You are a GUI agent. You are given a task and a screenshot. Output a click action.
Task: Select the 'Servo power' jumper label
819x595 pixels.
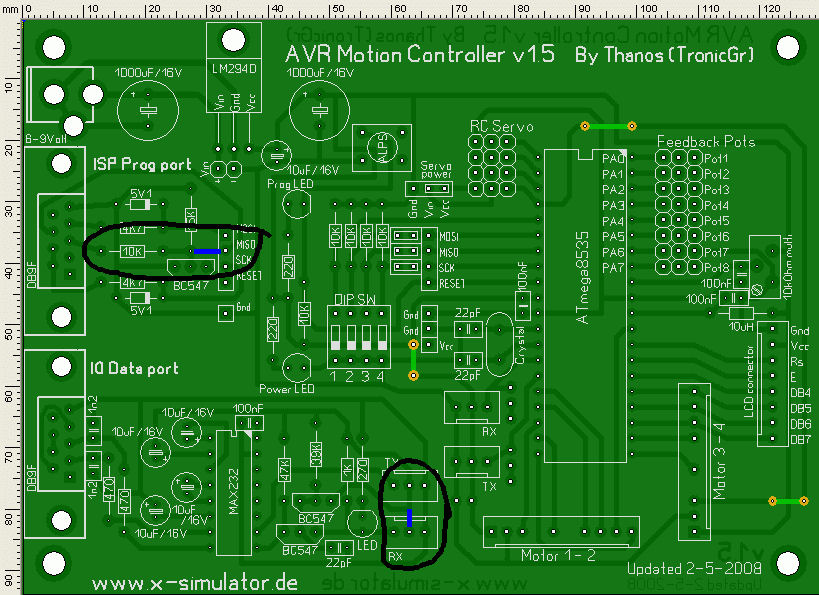point(436,170)
